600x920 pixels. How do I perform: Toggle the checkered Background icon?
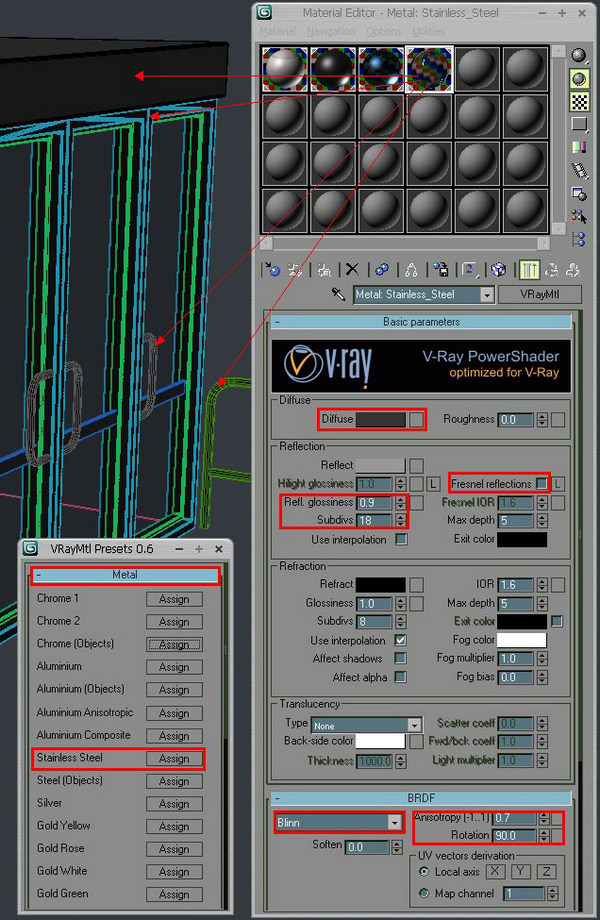[579, 102]
